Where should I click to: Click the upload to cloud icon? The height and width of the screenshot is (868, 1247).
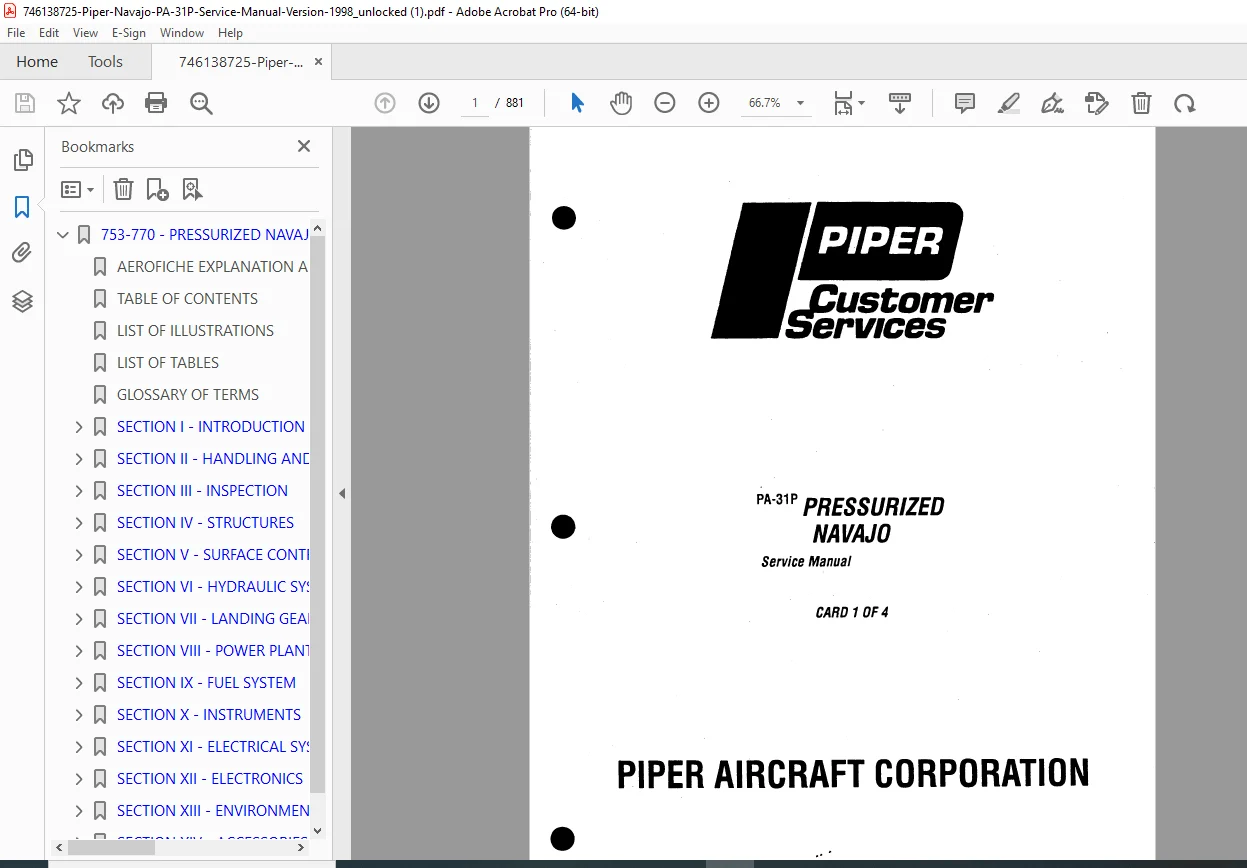(113, 103)
